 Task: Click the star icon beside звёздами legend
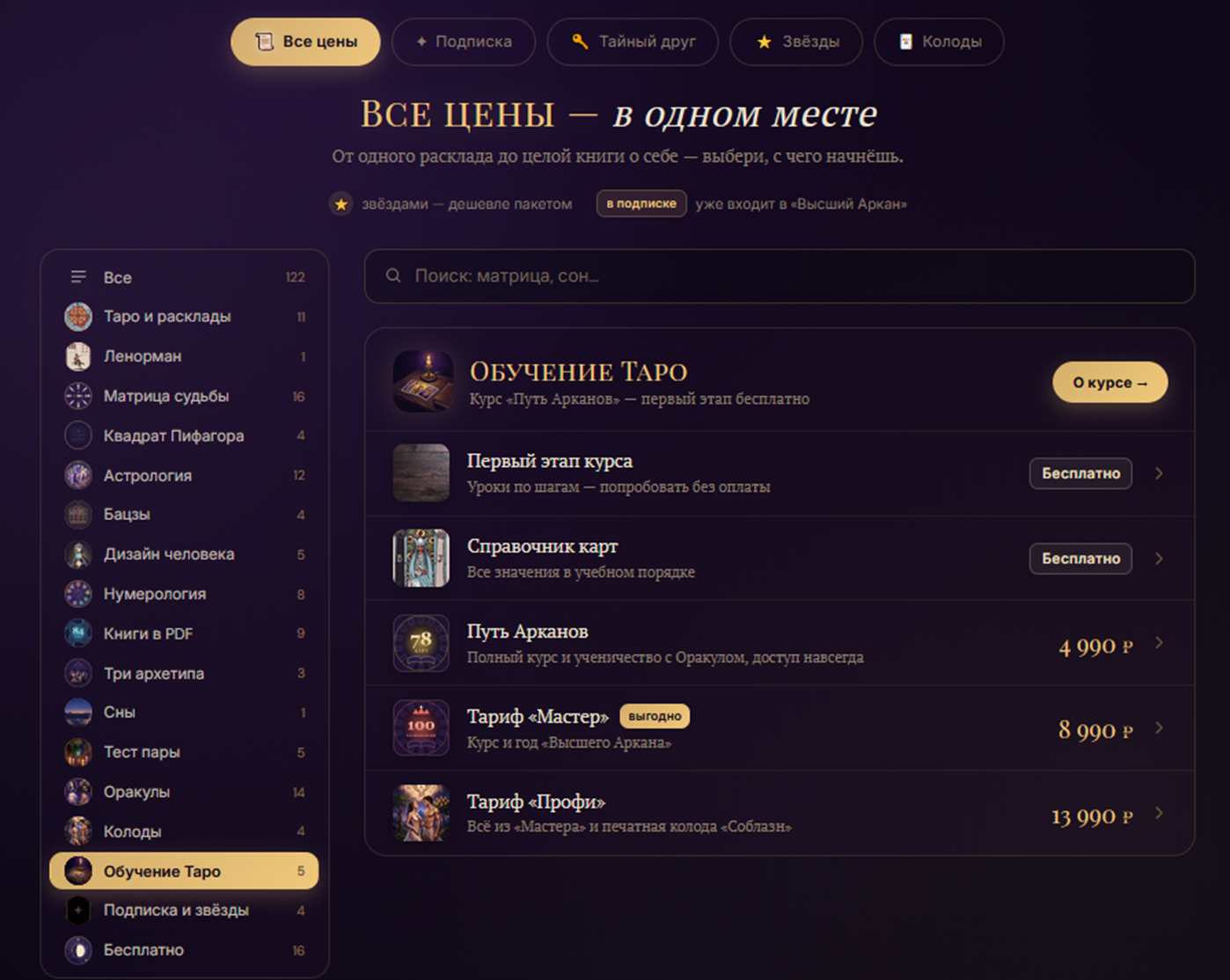click(x=341, y=204)
